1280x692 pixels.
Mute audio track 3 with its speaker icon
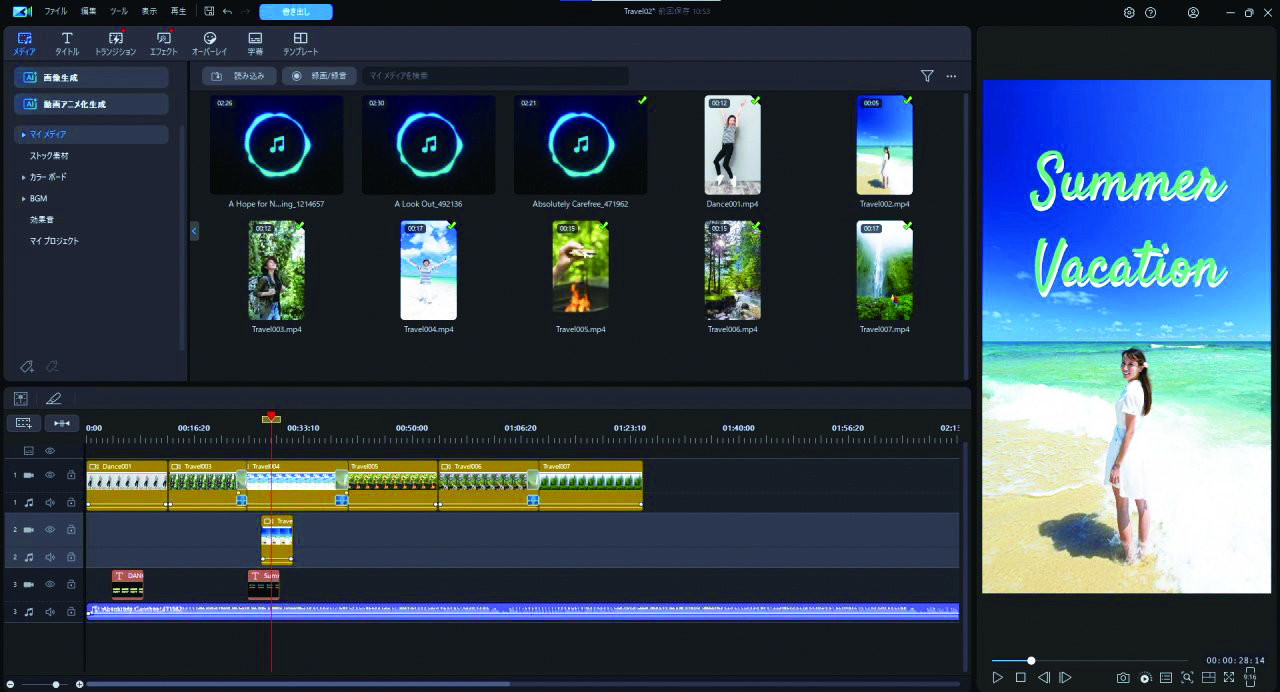(50, 612)
